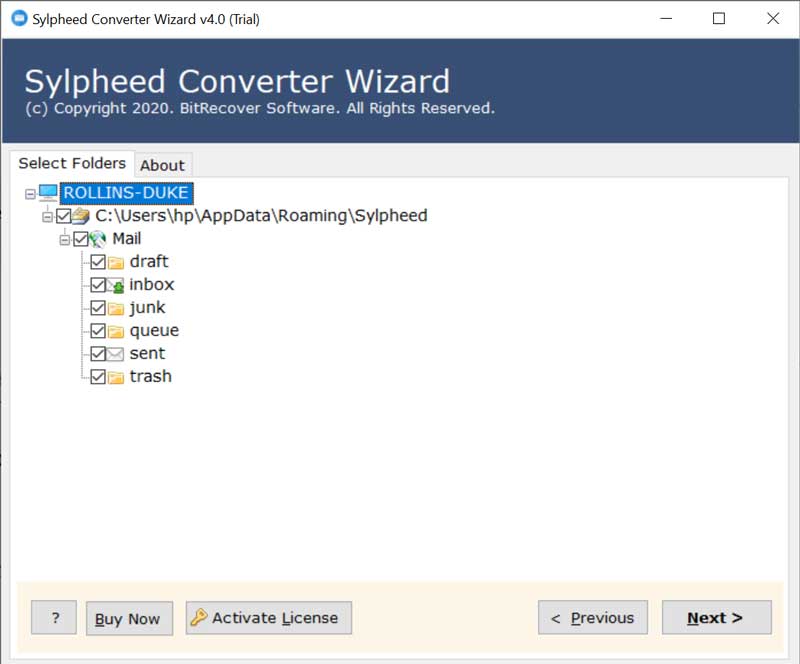Deselect the junk folder checkbox
The height and width of the screenshot is (664, 800).
98,308
